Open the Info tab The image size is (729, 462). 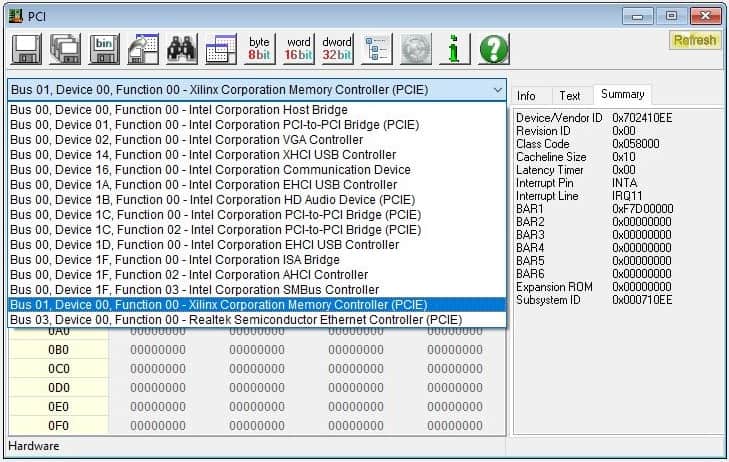pos(526,96)
